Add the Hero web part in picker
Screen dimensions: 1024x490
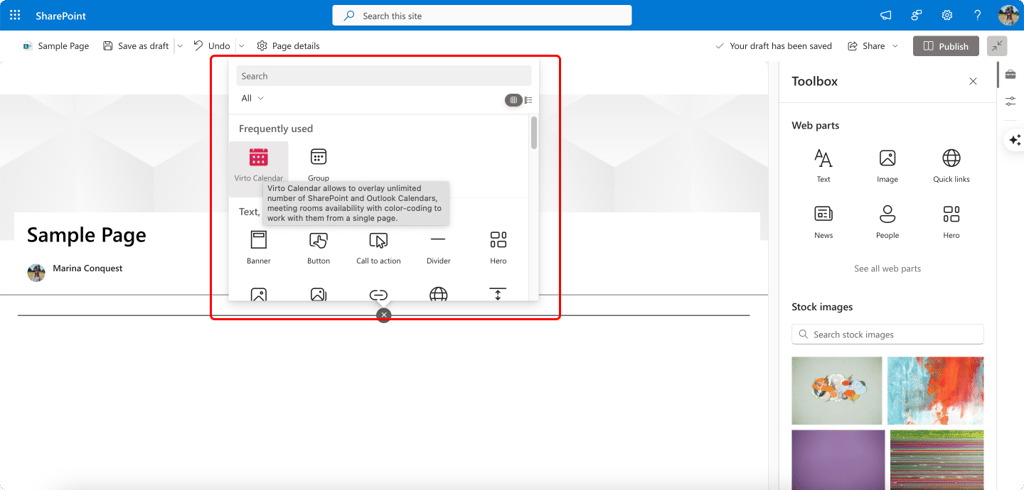pos(498,248)
